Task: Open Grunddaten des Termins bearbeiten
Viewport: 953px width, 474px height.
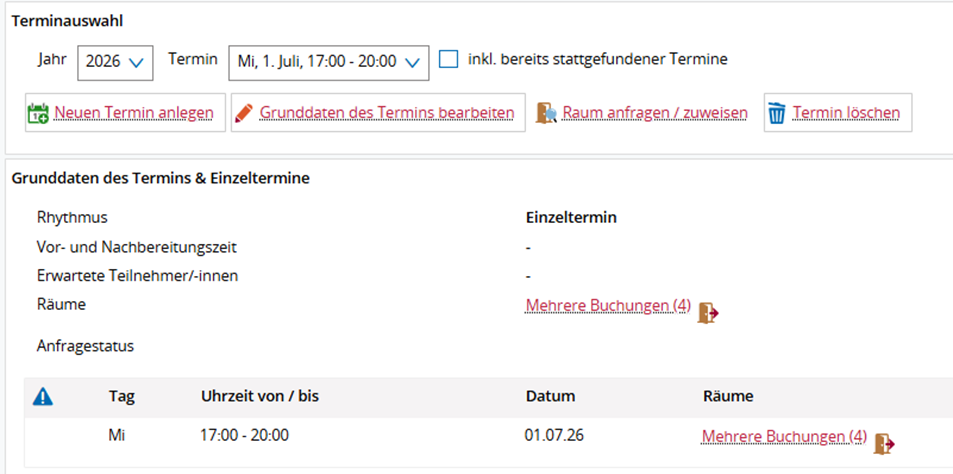Action: pos(387,112)
